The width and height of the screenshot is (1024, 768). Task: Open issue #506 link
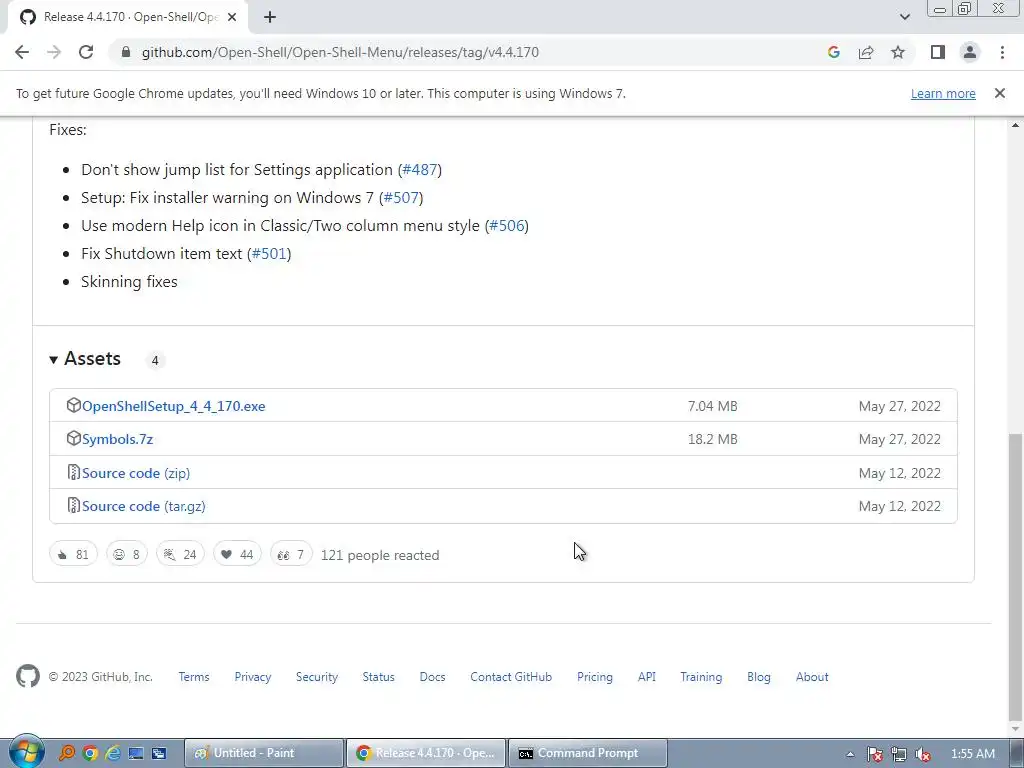tap(507, 226)
